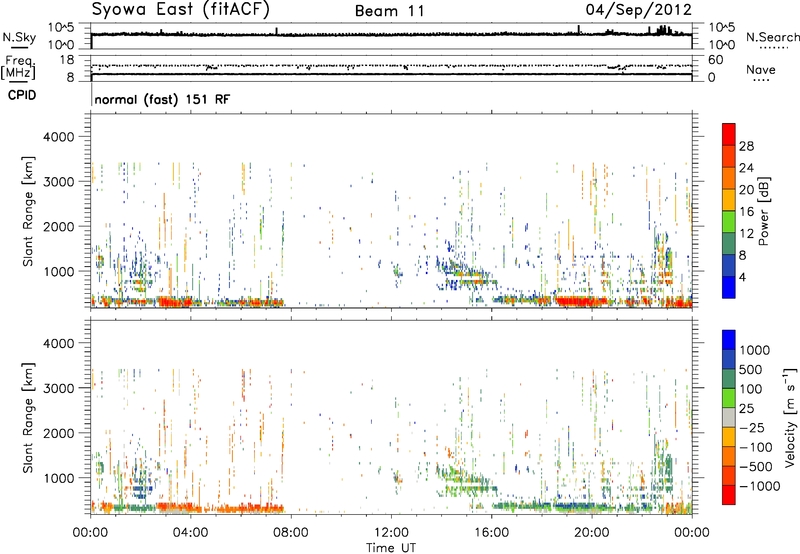The width and height of the screenshot is (800, 554).
Task: Click the 'normal (fast) 151 RF' mode text
Action: [x=162, y=99]
